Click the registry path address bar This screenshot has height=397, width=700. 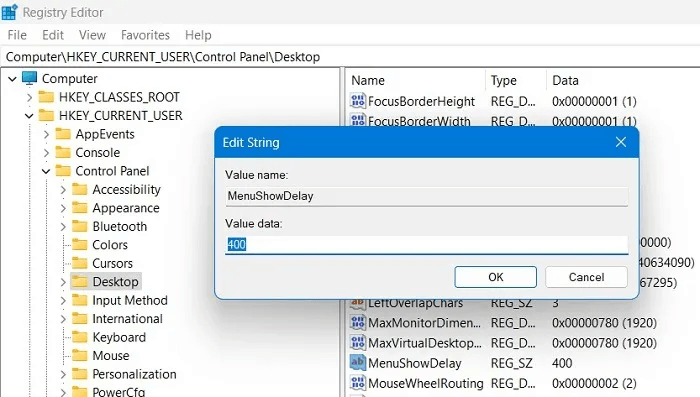coord(350,57)
